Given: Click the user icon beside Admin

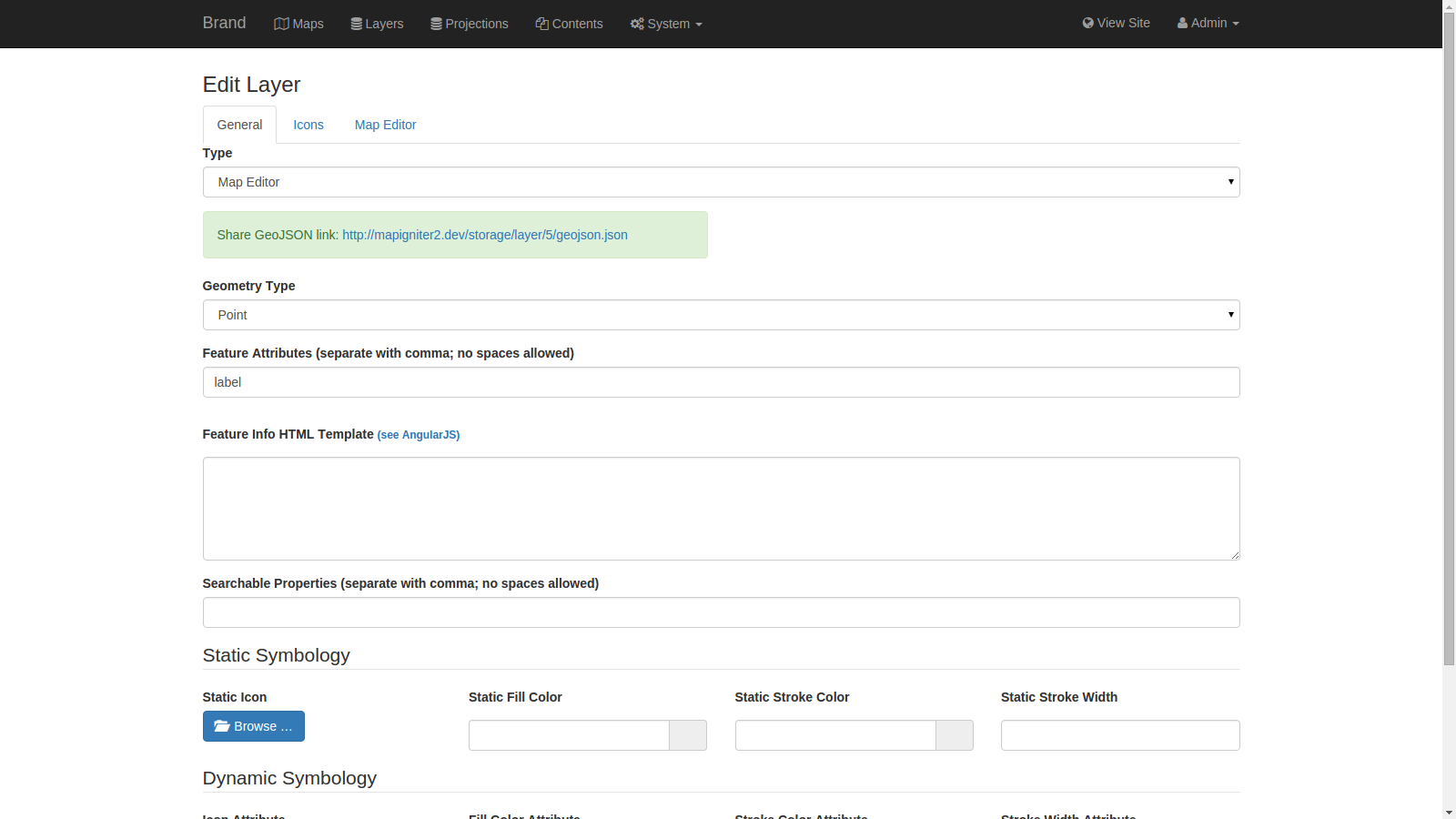Looking at the screenshot, I should [x=1181, y=23].
